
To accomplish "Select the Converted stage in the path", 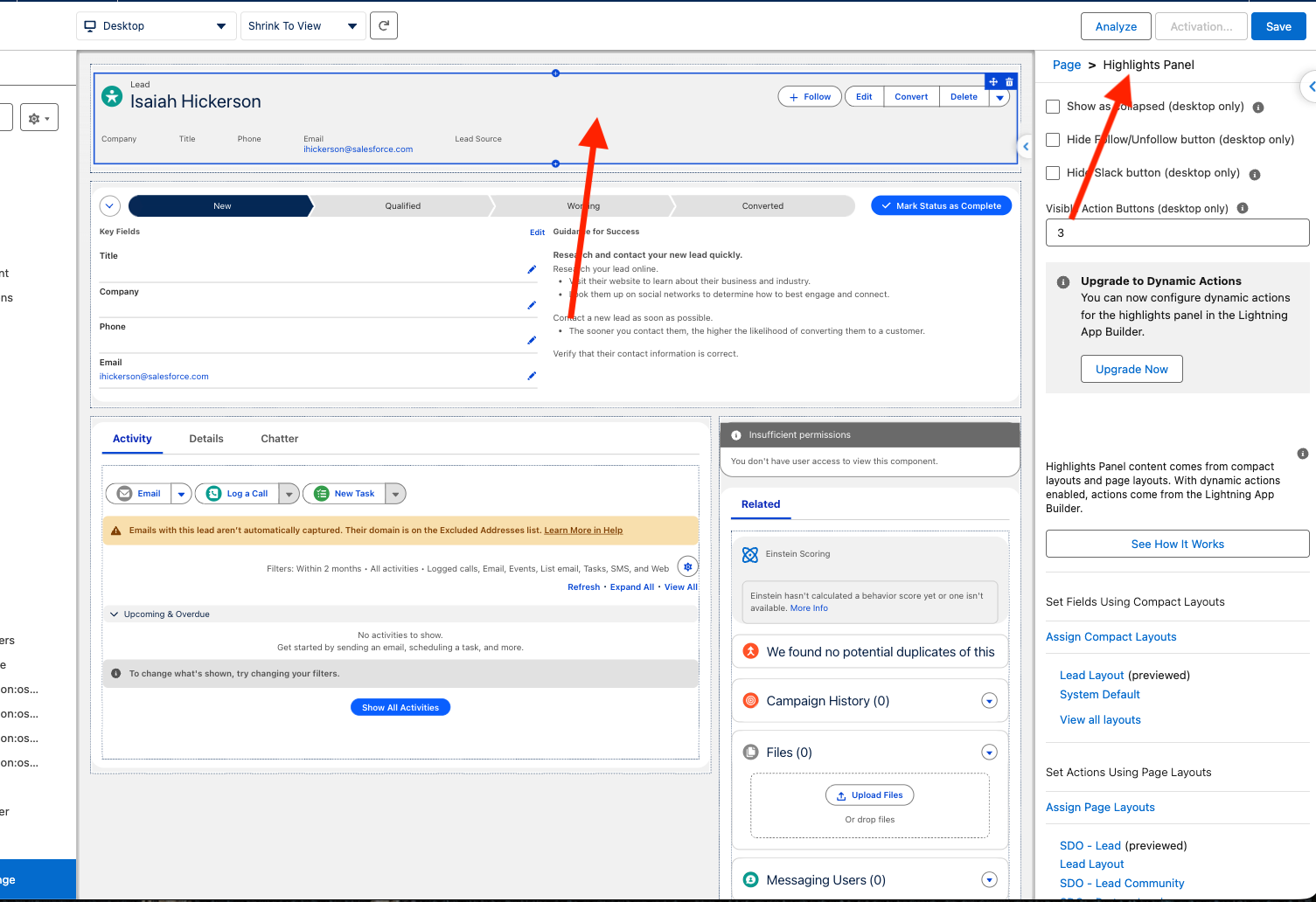I will [762, 206].
